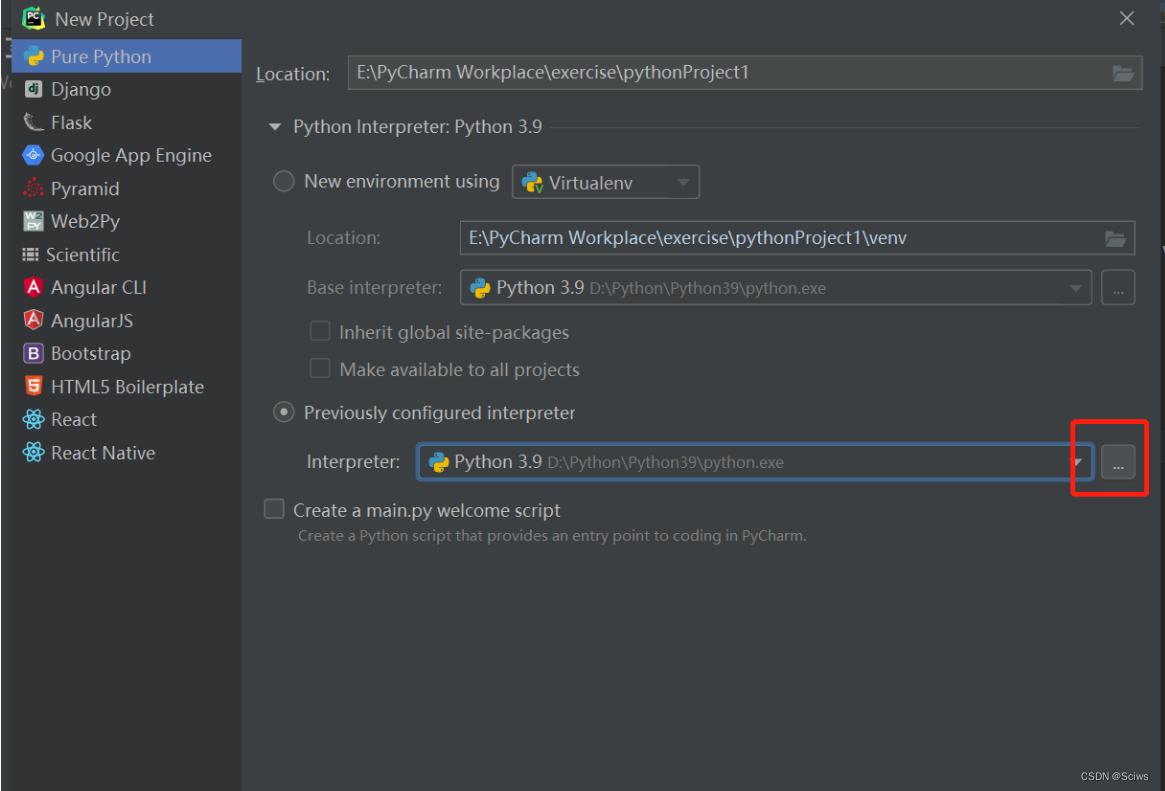Screen dimensions: 1165x791
Task: Click the venv Location path field
Action: pos(796,238)
